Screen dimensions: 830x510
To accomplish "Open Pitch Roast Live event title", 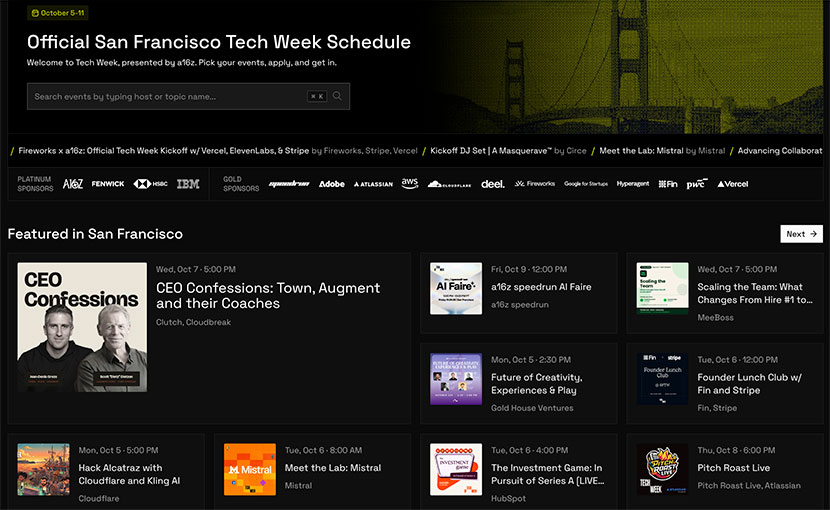I will 734,468.
